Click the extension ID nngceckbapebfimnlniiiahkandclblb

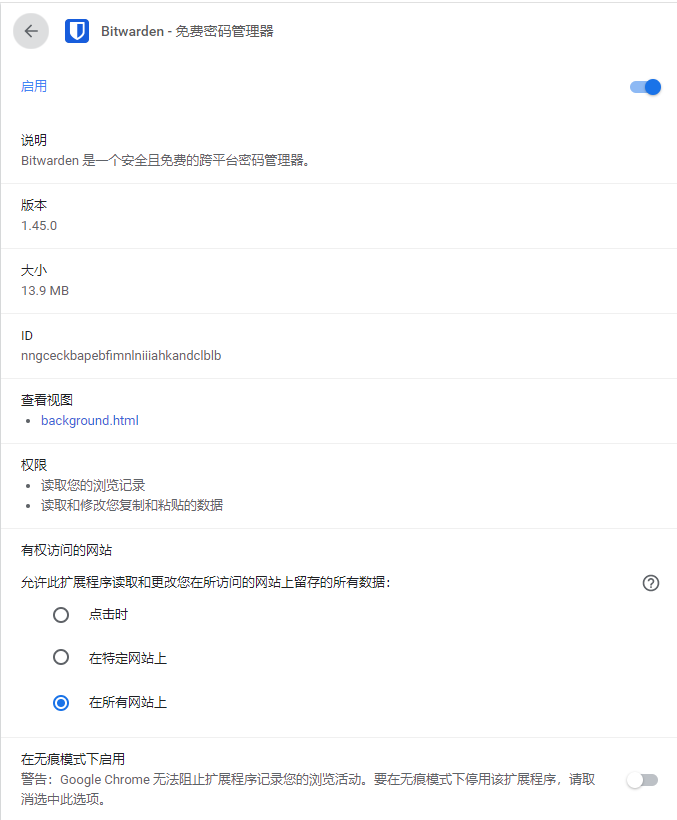click(121, 356)
